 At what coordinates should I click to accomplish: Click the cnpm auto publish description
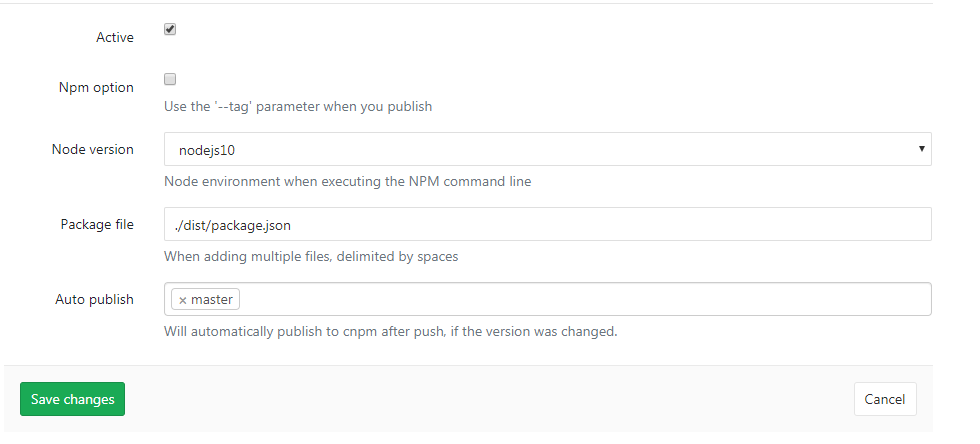(x=390, y=331)
